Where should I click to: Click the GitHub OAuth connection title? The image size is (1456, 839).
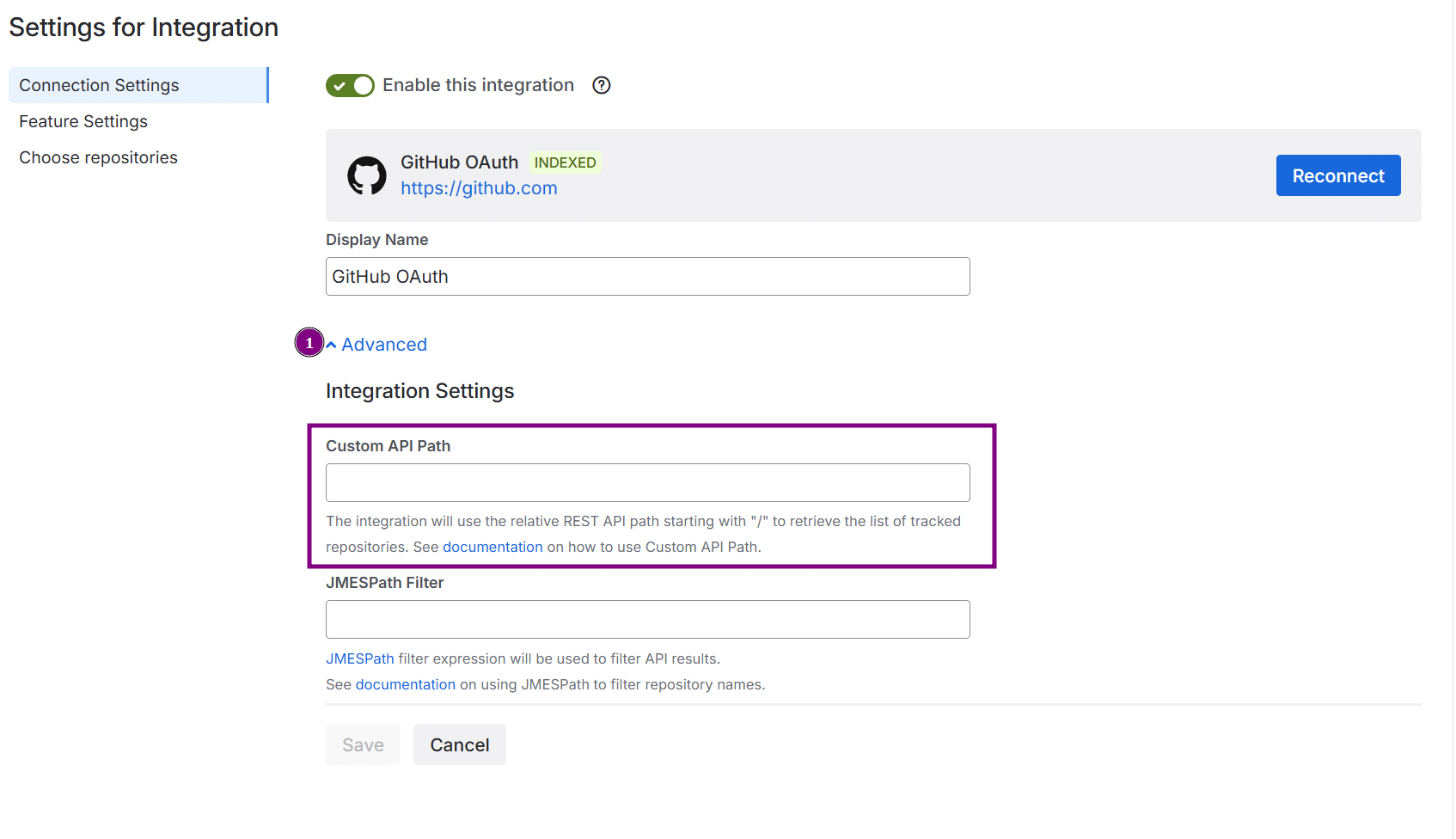coord(459,162)
